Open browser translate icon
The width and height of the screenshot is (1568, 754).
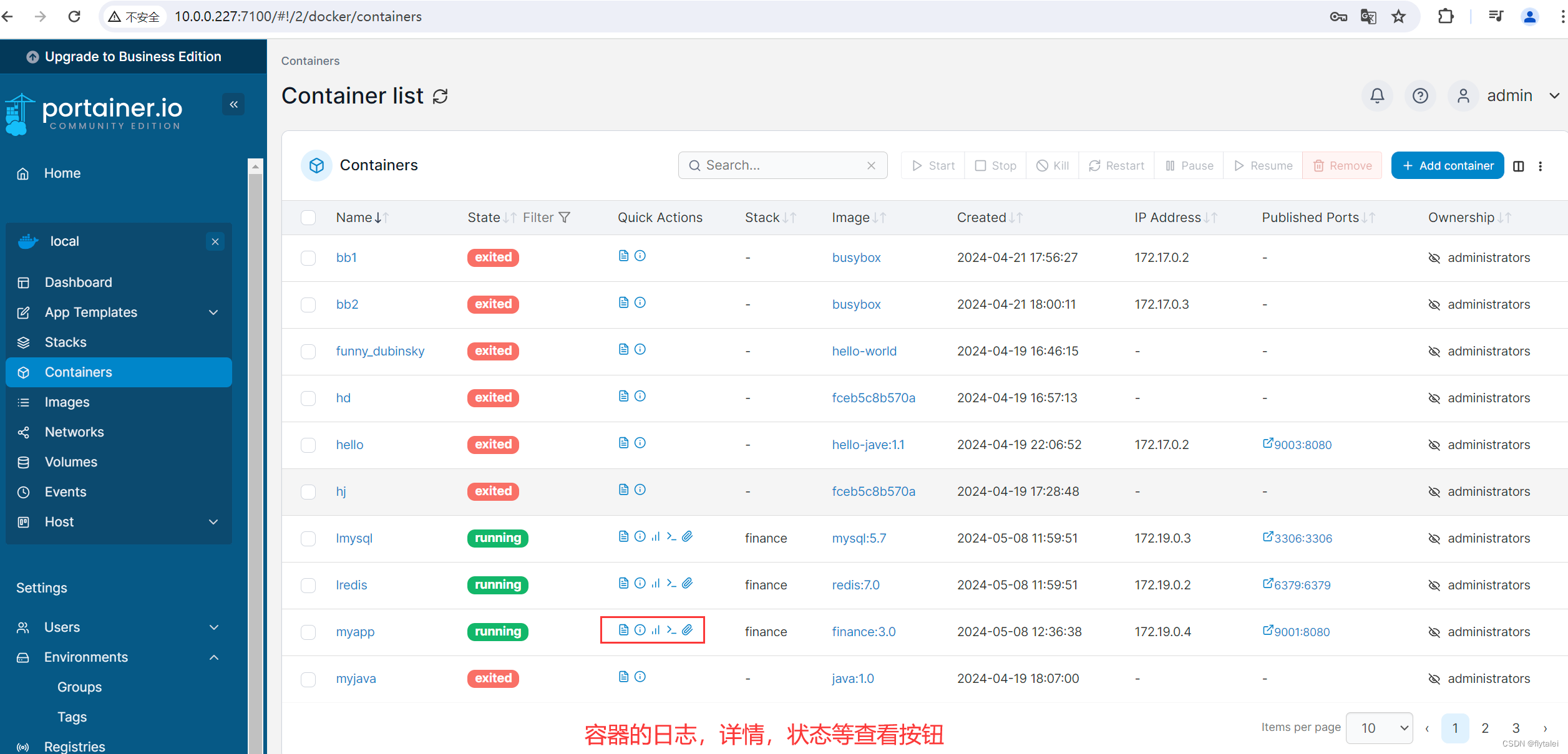pyautogui.click(x=1368, y=16)
